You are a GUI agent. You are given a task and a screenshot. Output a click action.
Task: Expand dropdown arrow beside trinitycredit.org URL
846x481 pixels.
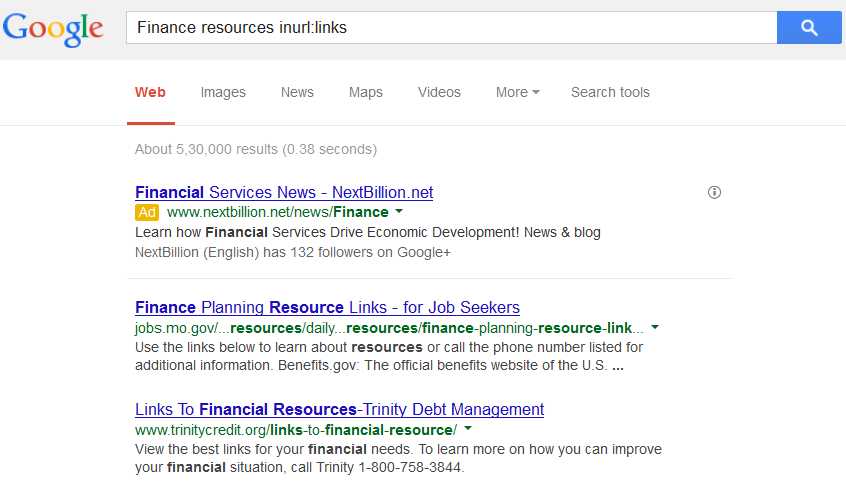click(468, 429)
